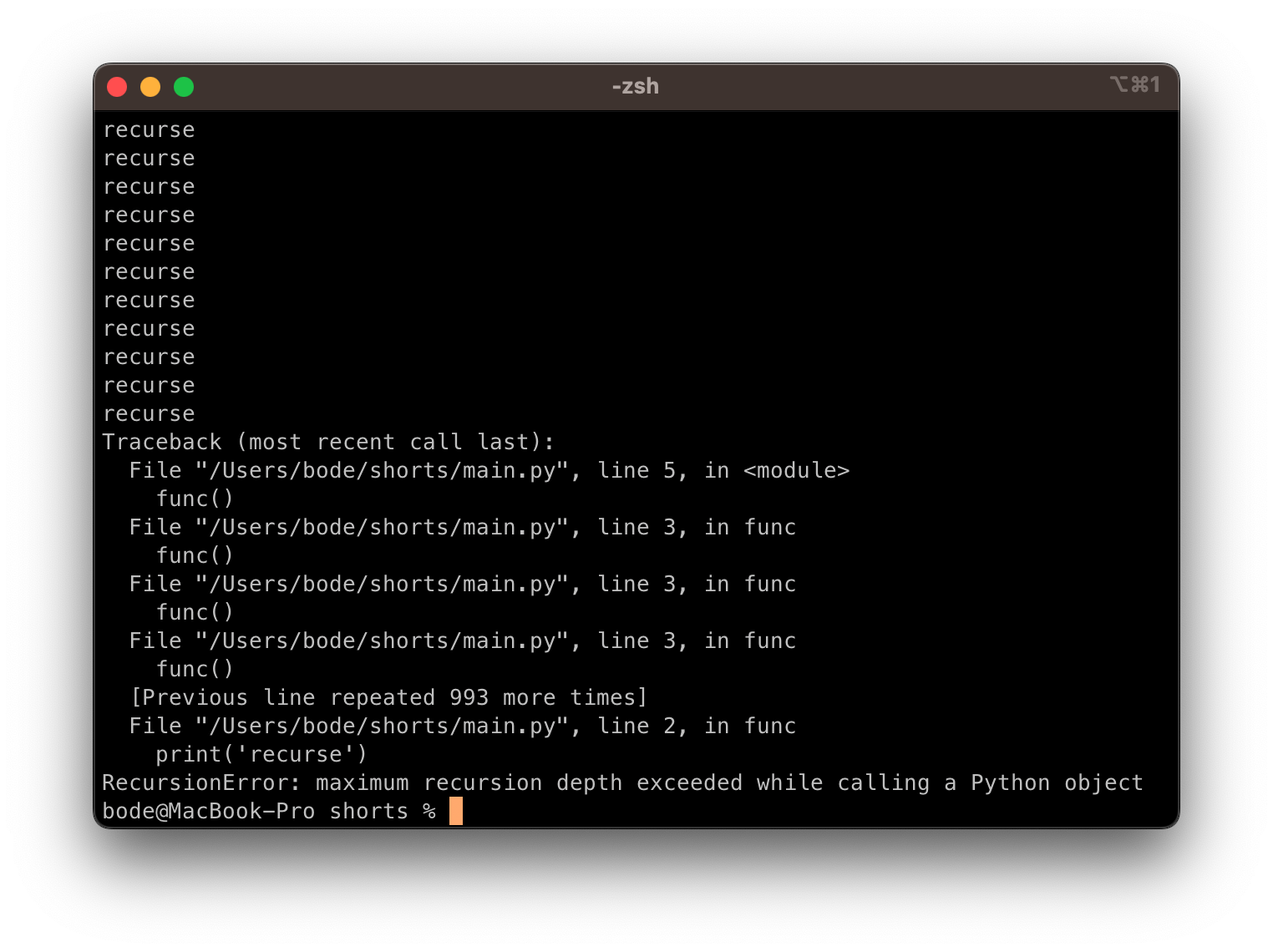Minimize the terminal with the yellow button
Image resolution: width=1273 pixels, height=952 pixels.
coord(150,87)
